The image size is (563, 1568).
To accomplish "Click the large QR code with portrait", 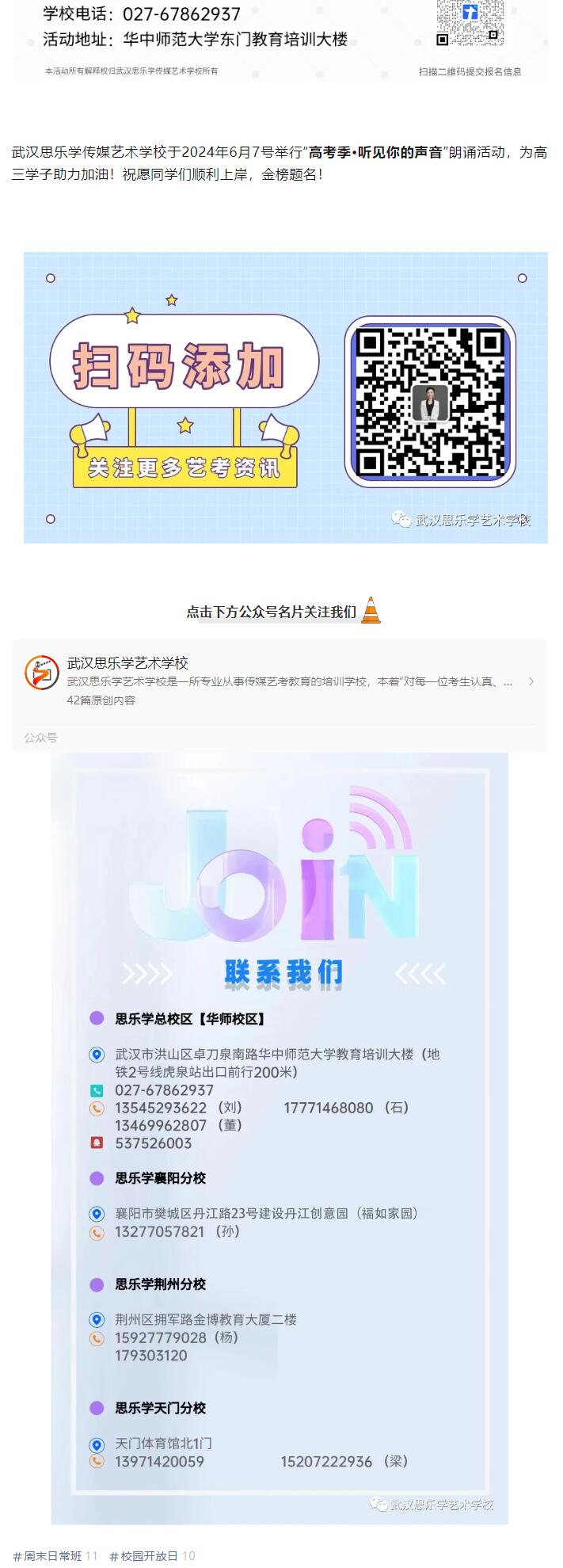I will pos(430,401).
